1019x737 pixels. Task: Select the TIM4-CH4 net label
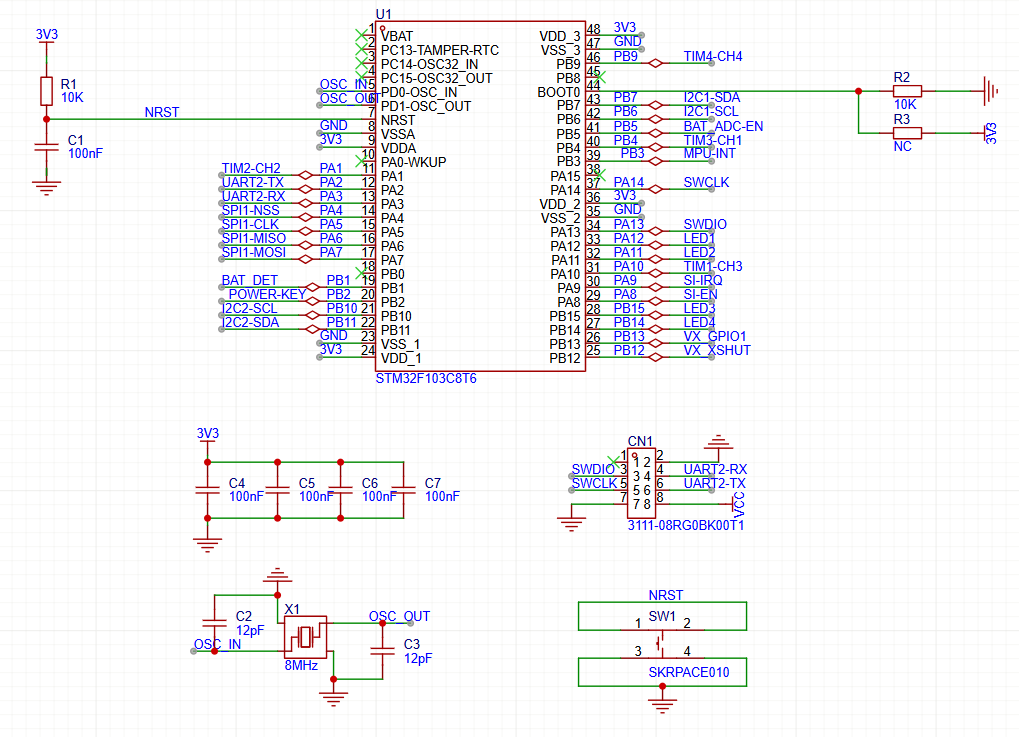coord(712,57)
